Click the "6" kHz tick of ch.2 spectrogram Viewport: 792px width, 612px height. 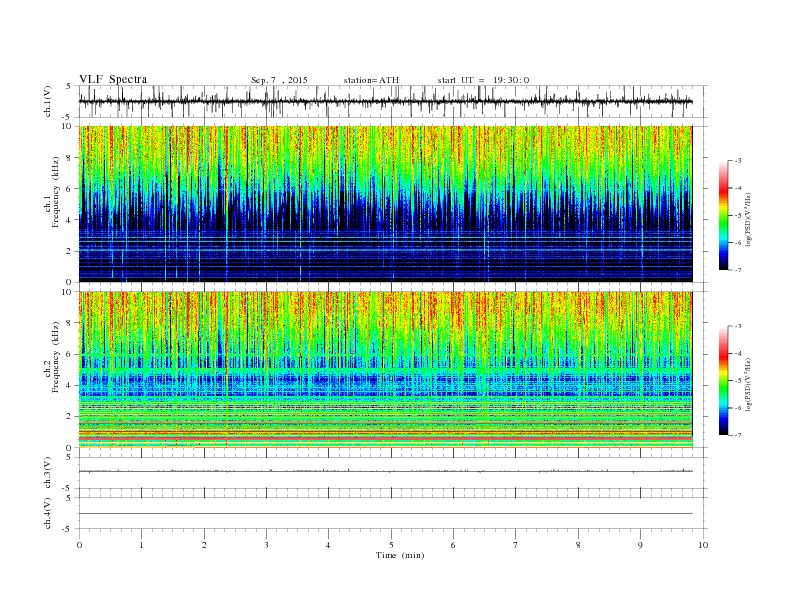(70, 354)
